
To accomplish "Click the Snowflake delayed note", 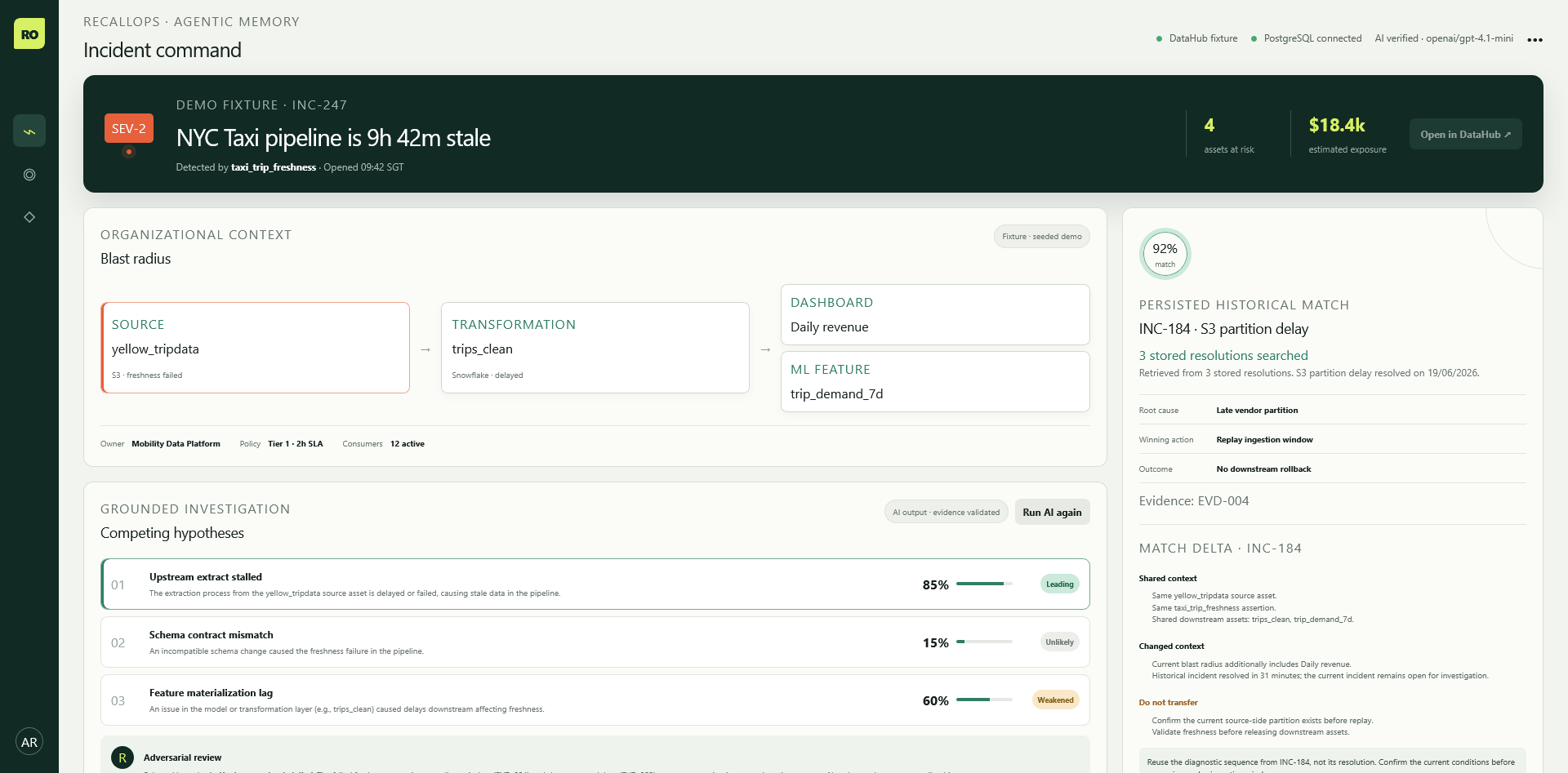I will point(488,375).
